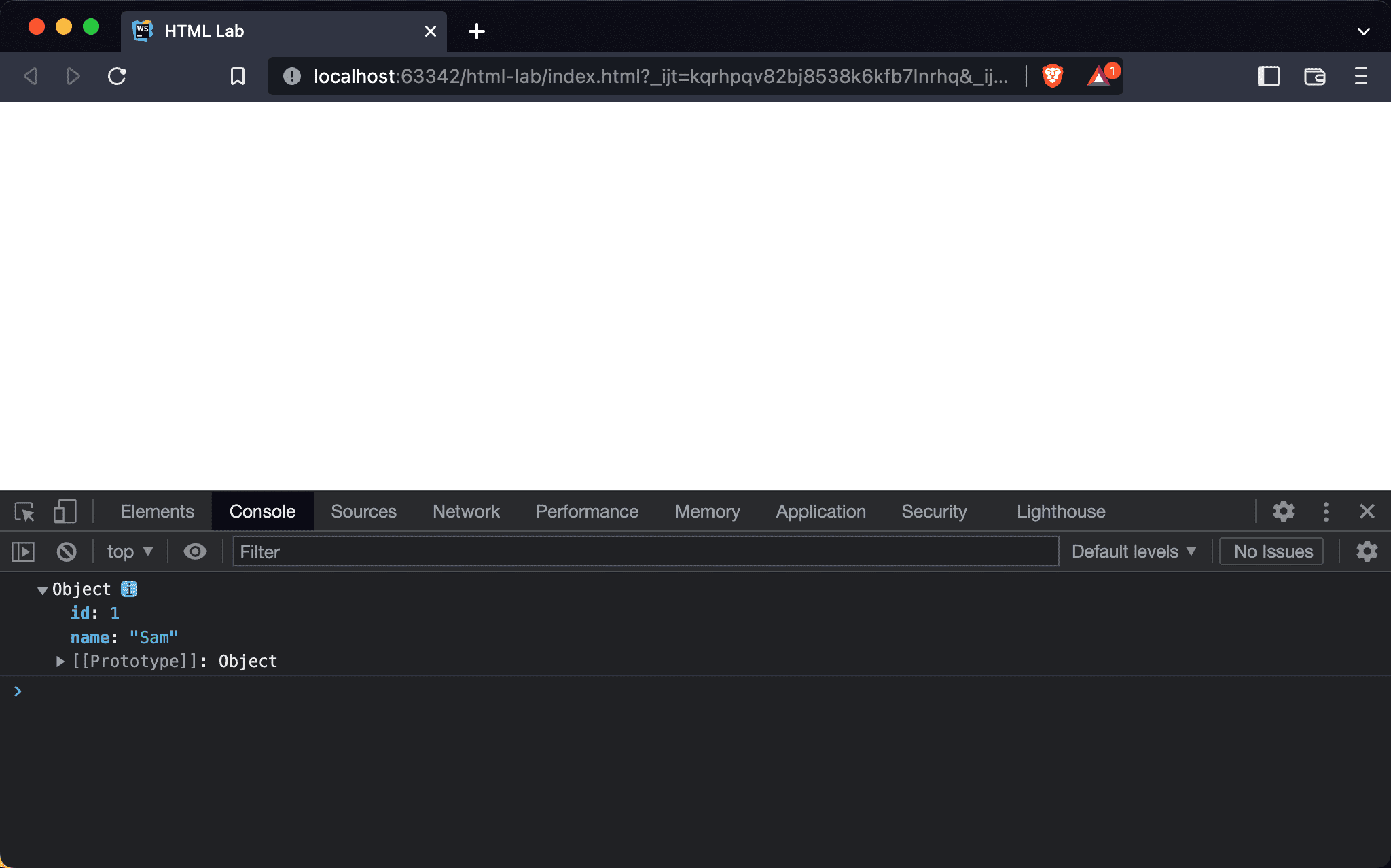The image size is (1391, 868).
Task: Toggle device emulation mode
Action: pyautogui.click(x=65, y=511)
